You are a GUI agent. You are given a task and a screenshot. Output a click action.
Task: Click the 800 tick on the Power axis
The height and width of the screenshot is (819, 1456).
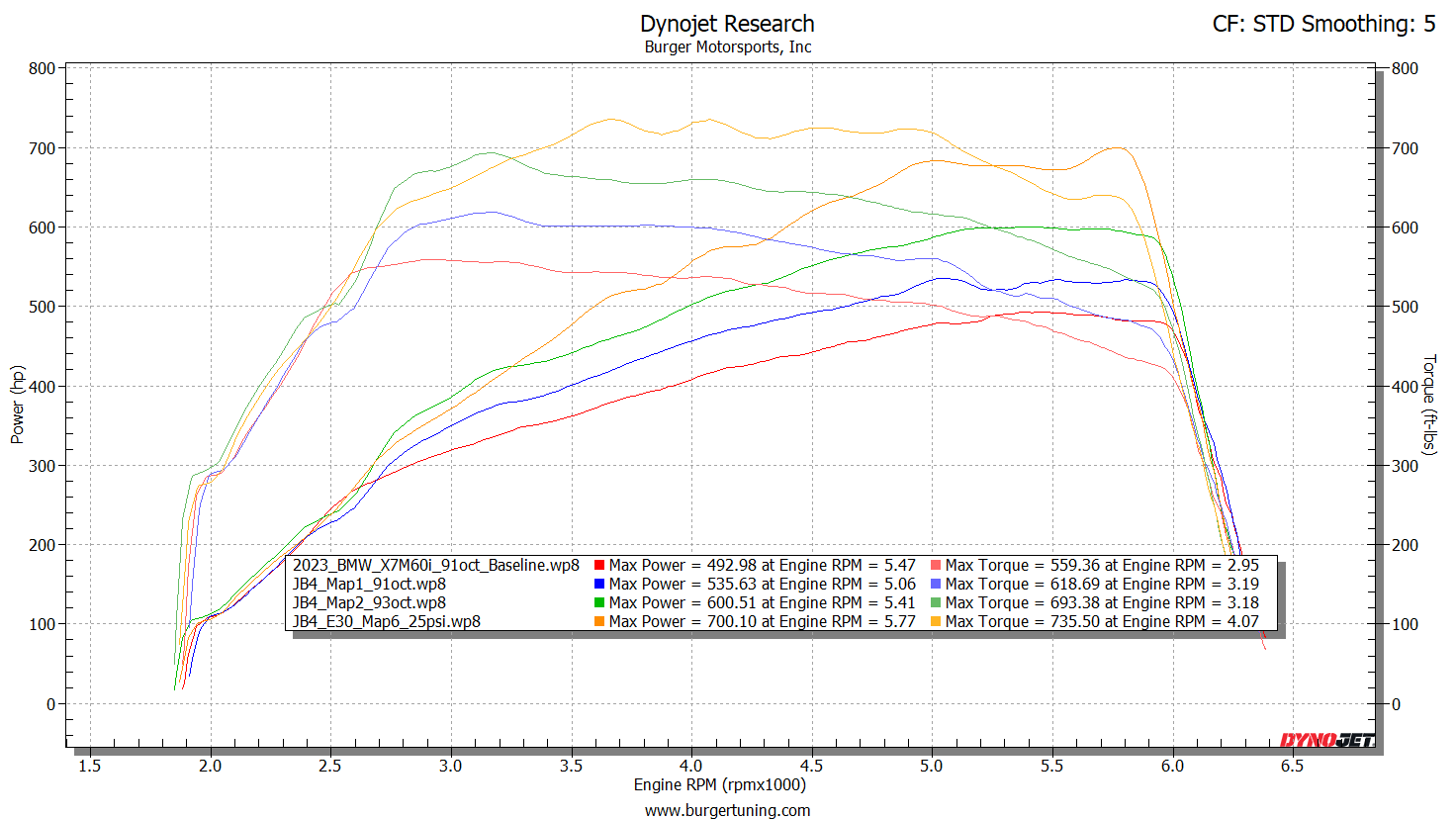[42, 68]
